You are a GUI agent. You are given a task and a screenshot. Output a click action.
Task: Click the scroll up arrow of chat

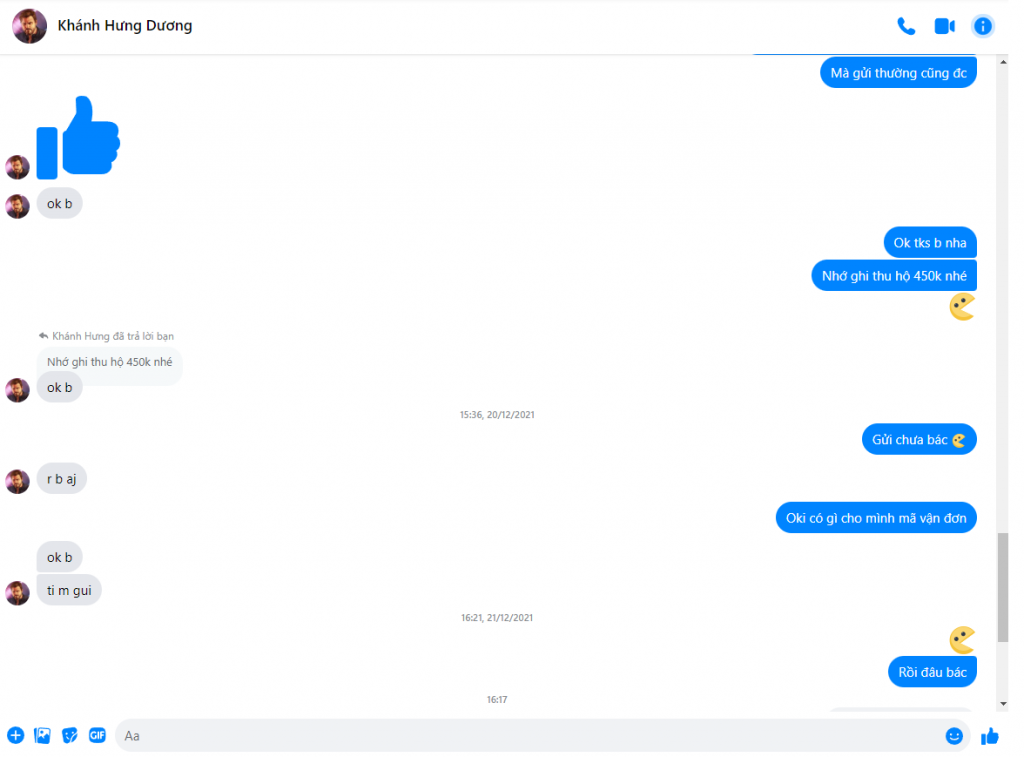(x=1003, y=62)
